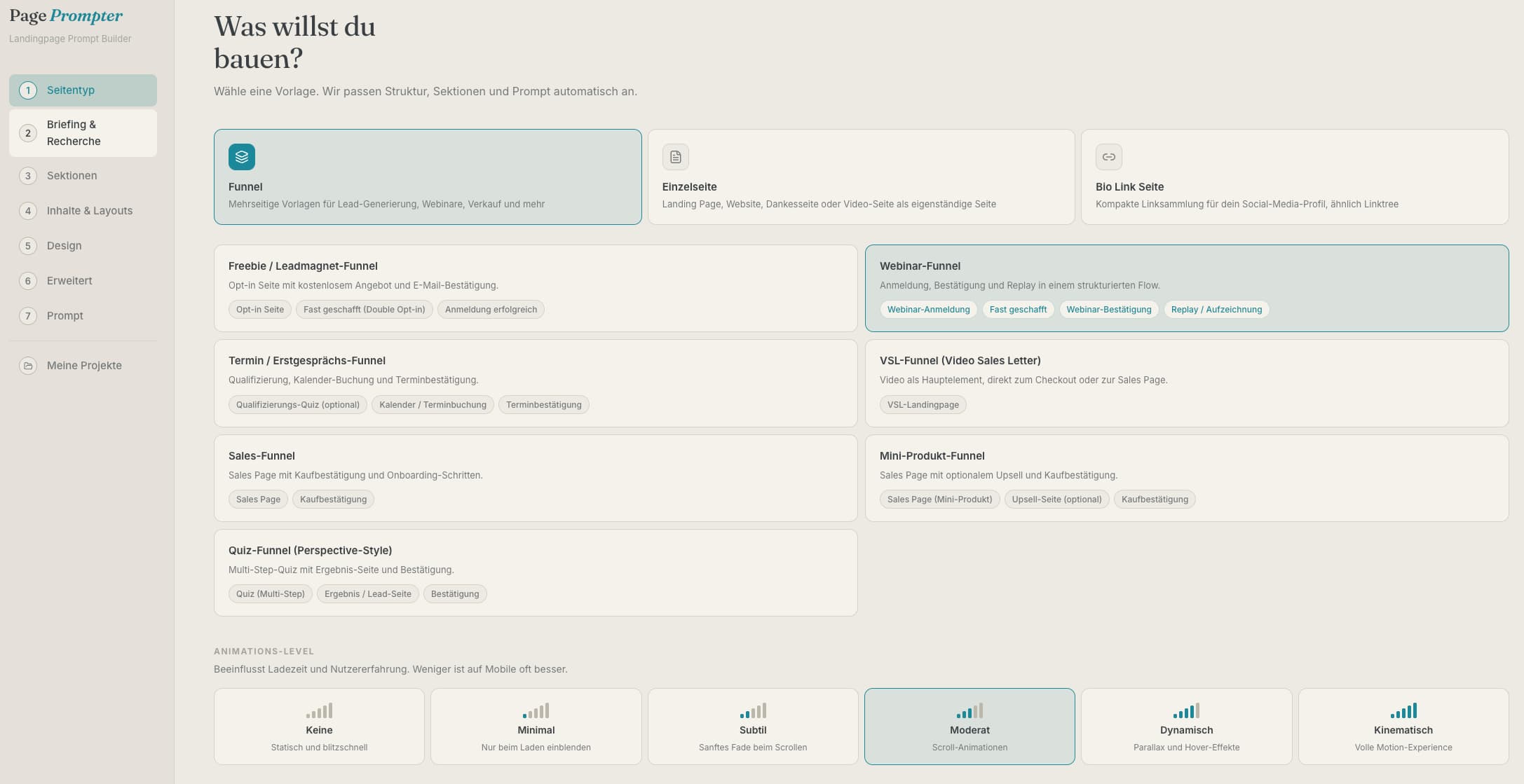
Task: Open the Design step in sidebar
Action: click(x=83, y=246)
